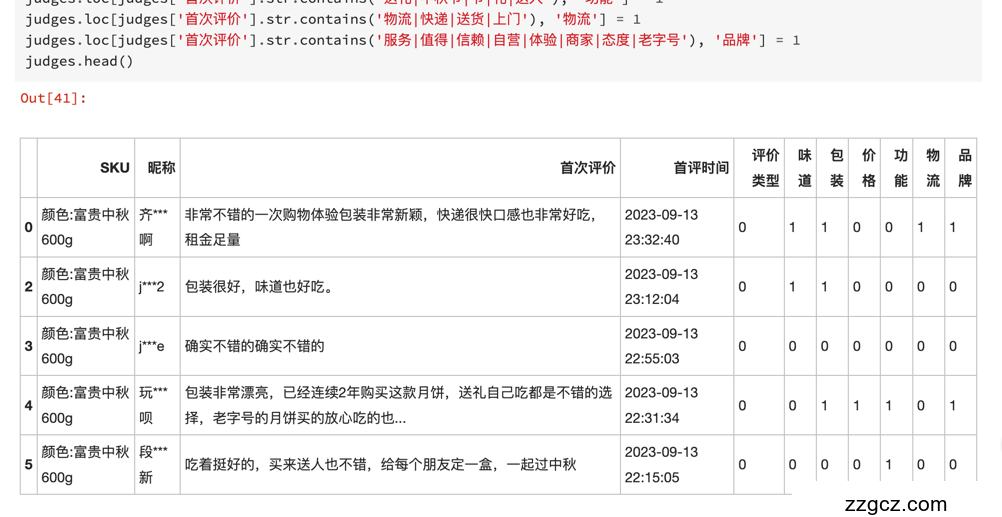Select the 昵称 column header
Image resolution: width=1002 pixels, height=517 pixels.
(x=161, y=168)
